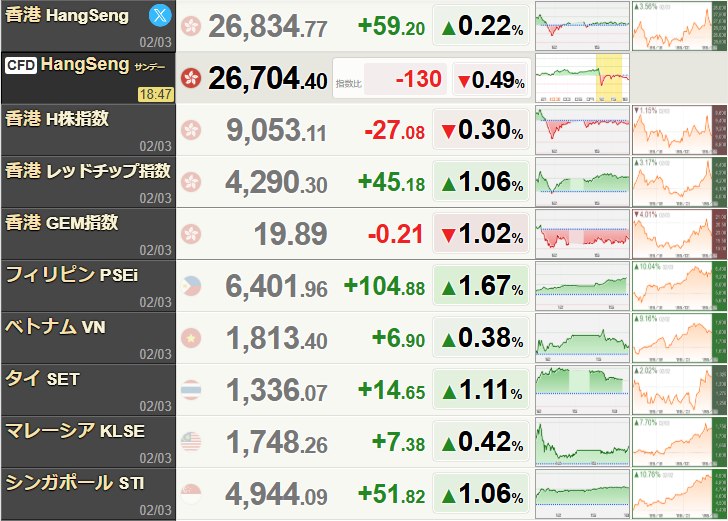728x521 pixels.
Task: Open orange long-term chart for シンガポール STI
Action: coord(679,494)
